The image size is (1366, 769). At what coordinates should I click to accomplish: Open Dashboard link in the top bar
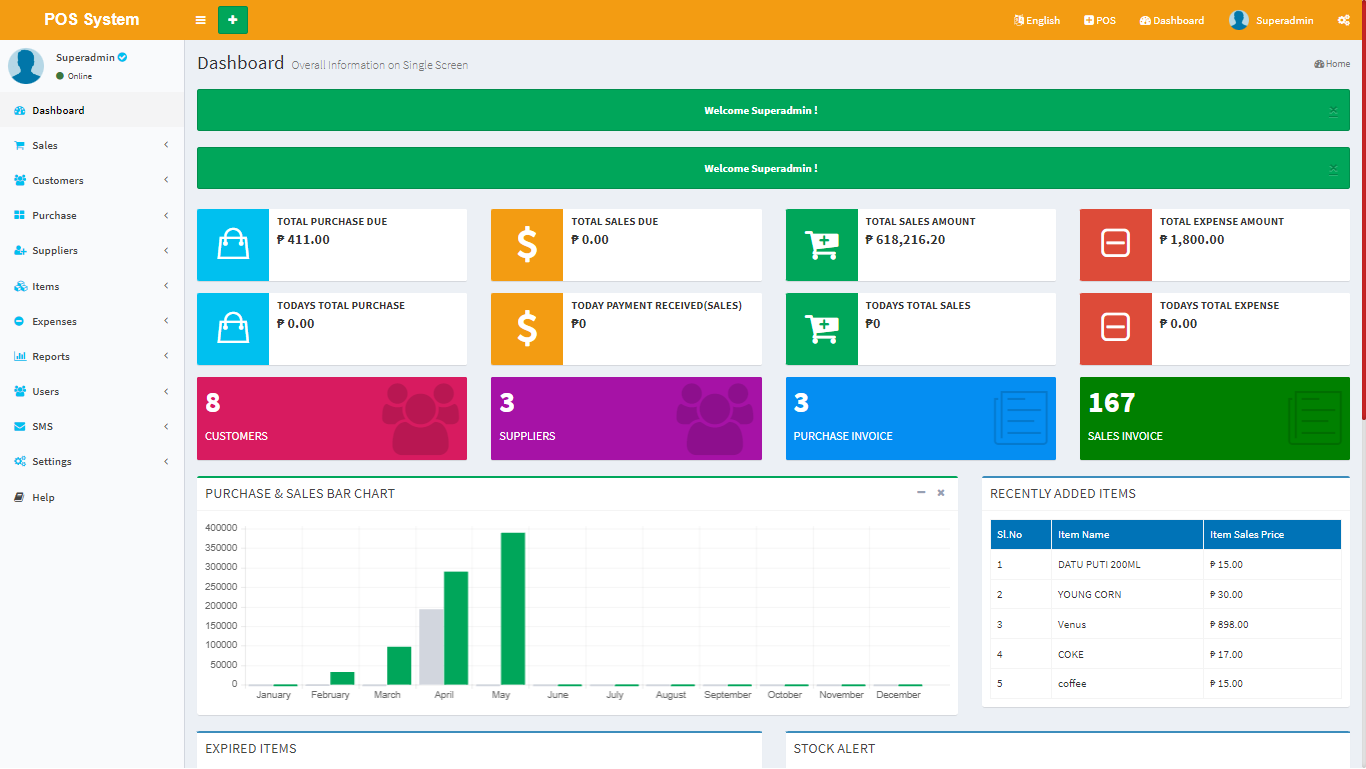[x=1172, y=20]
